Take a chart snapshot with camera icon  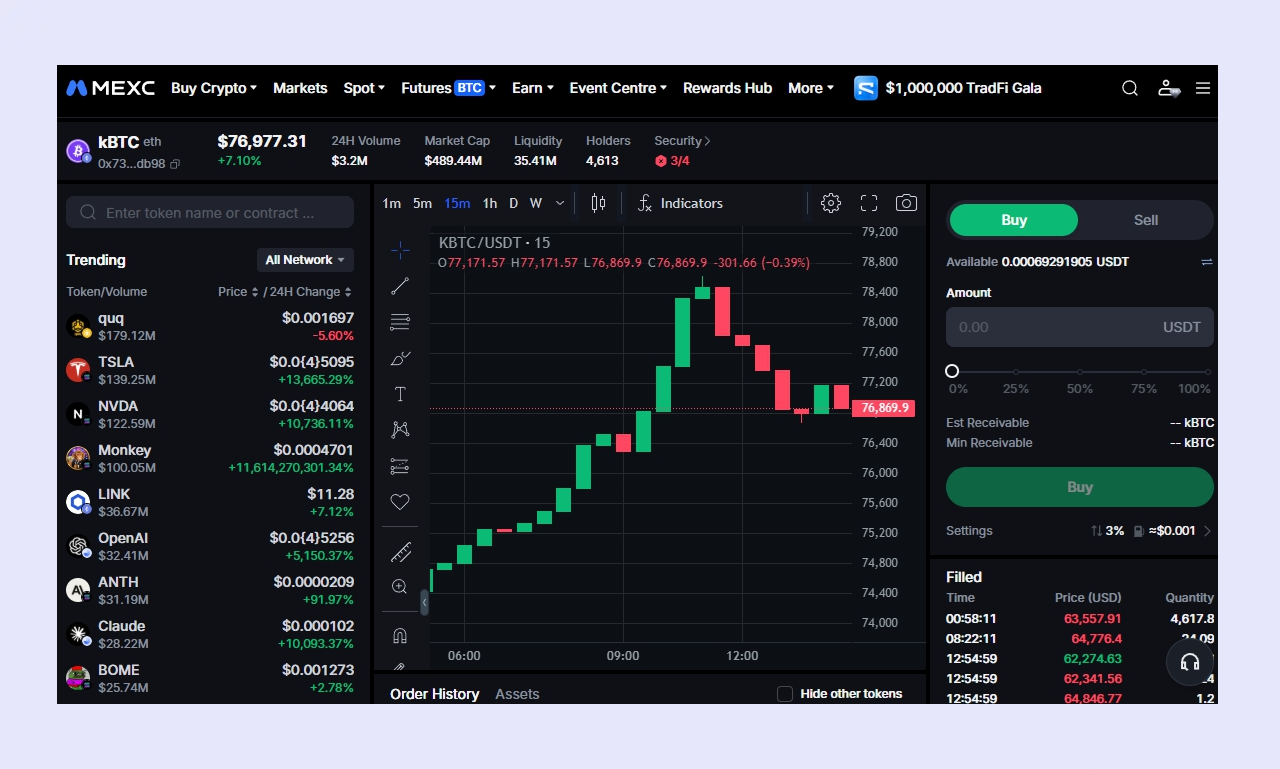pyautogui.click(x=906, y=203)
